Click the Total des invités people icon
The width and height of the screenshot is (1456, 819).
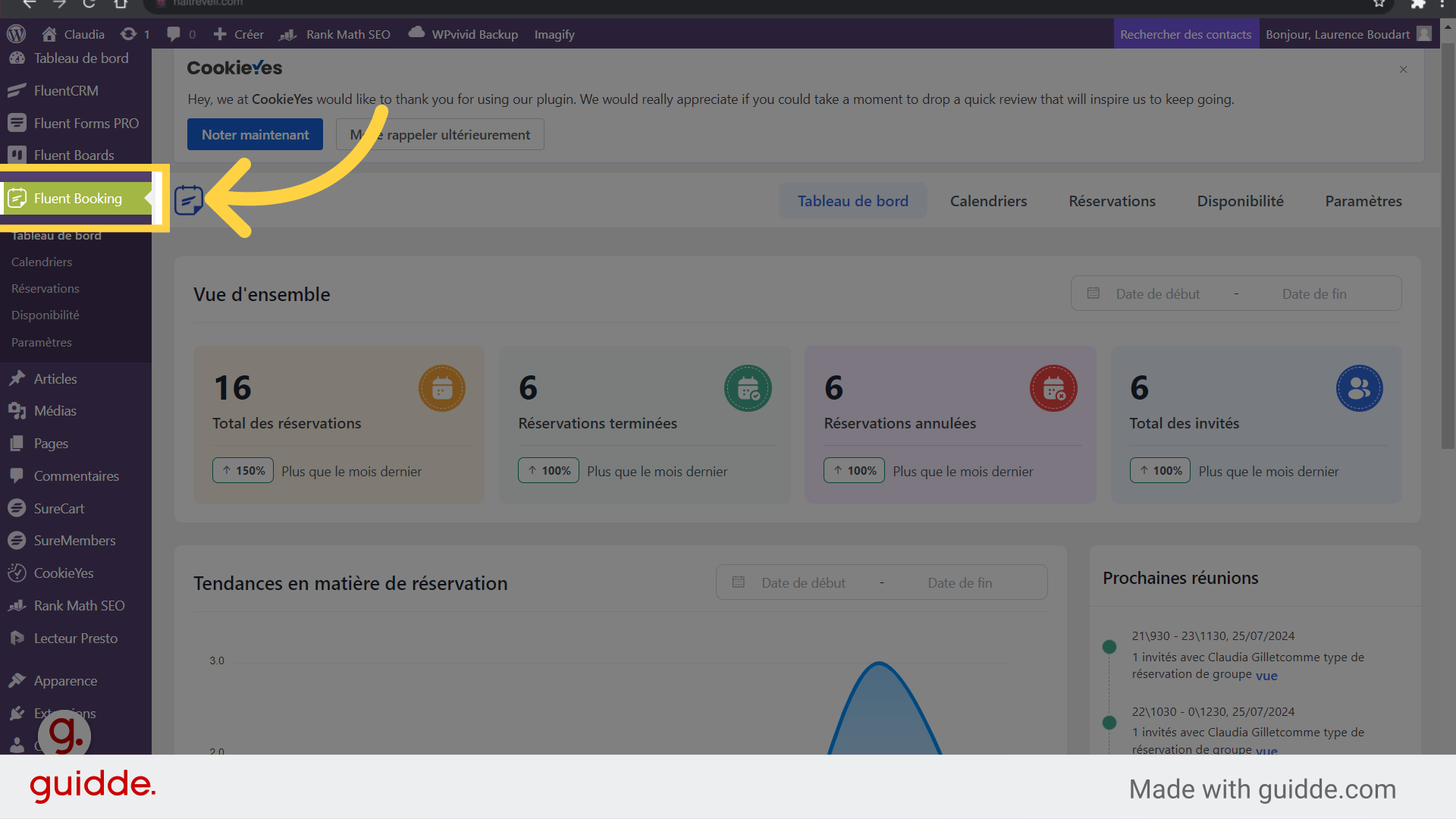point(1359,388)
